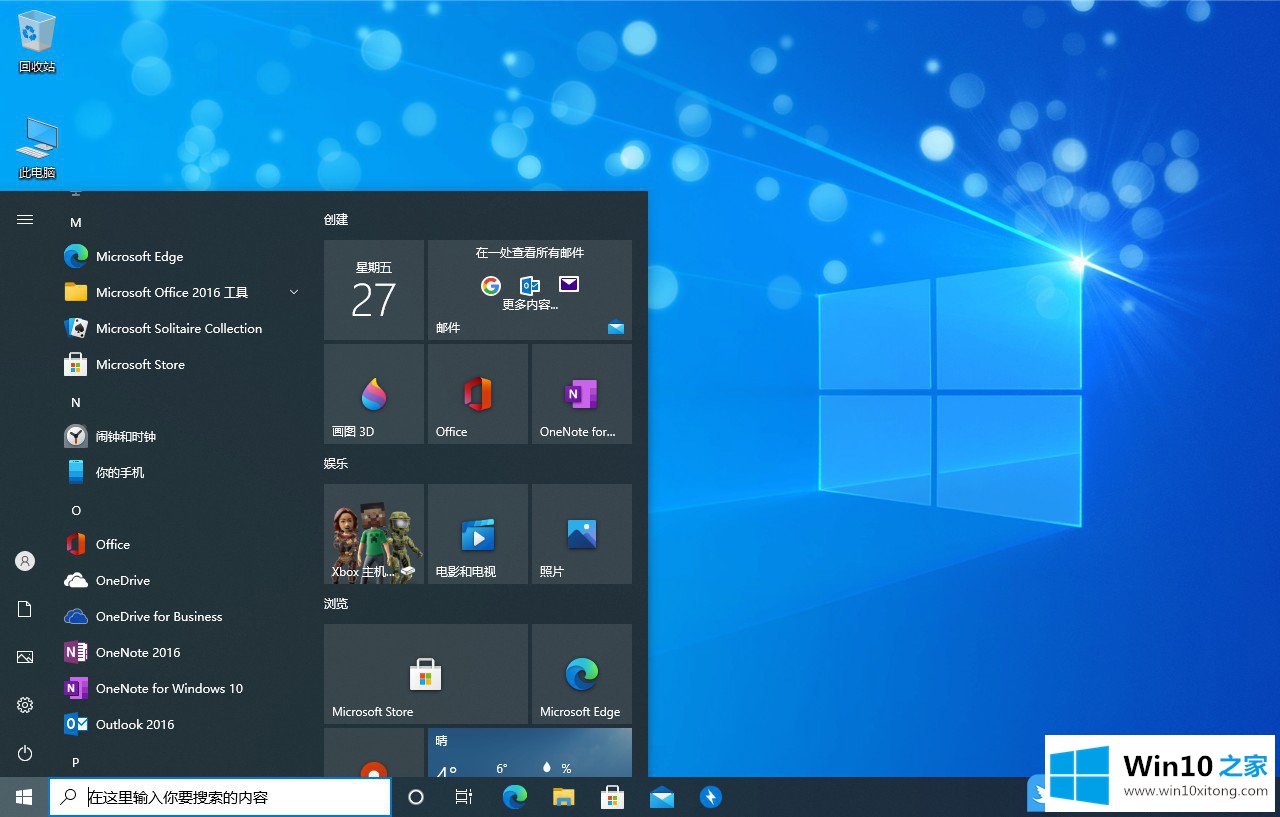The width and height of the screenshot is (1280, 817).
Task: Open Cortana circle on taskbar
Action: [x=416, y=797]
